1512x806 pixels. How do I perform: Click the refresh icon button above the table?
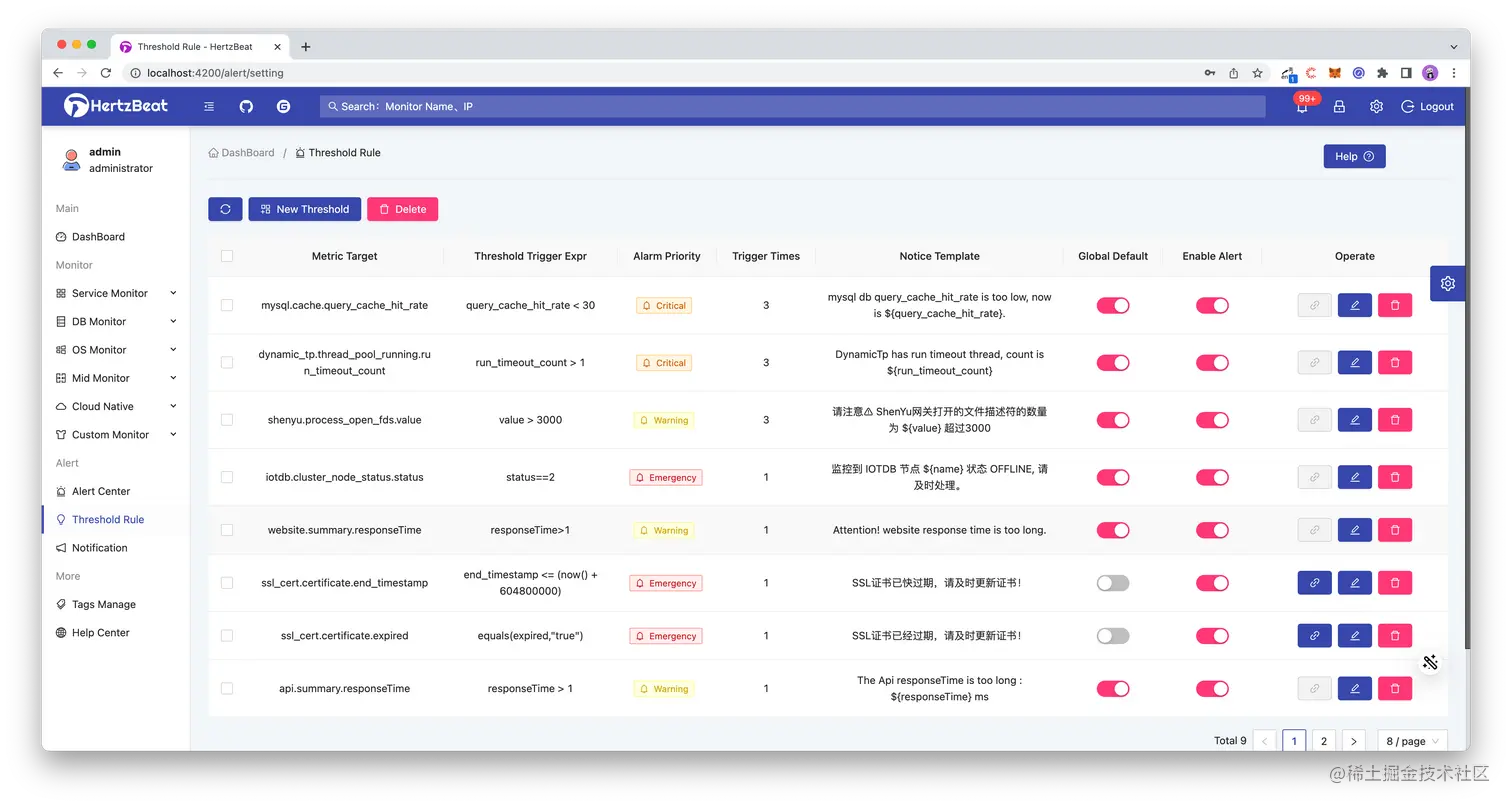pyautogui.click(x=225, y=209)
